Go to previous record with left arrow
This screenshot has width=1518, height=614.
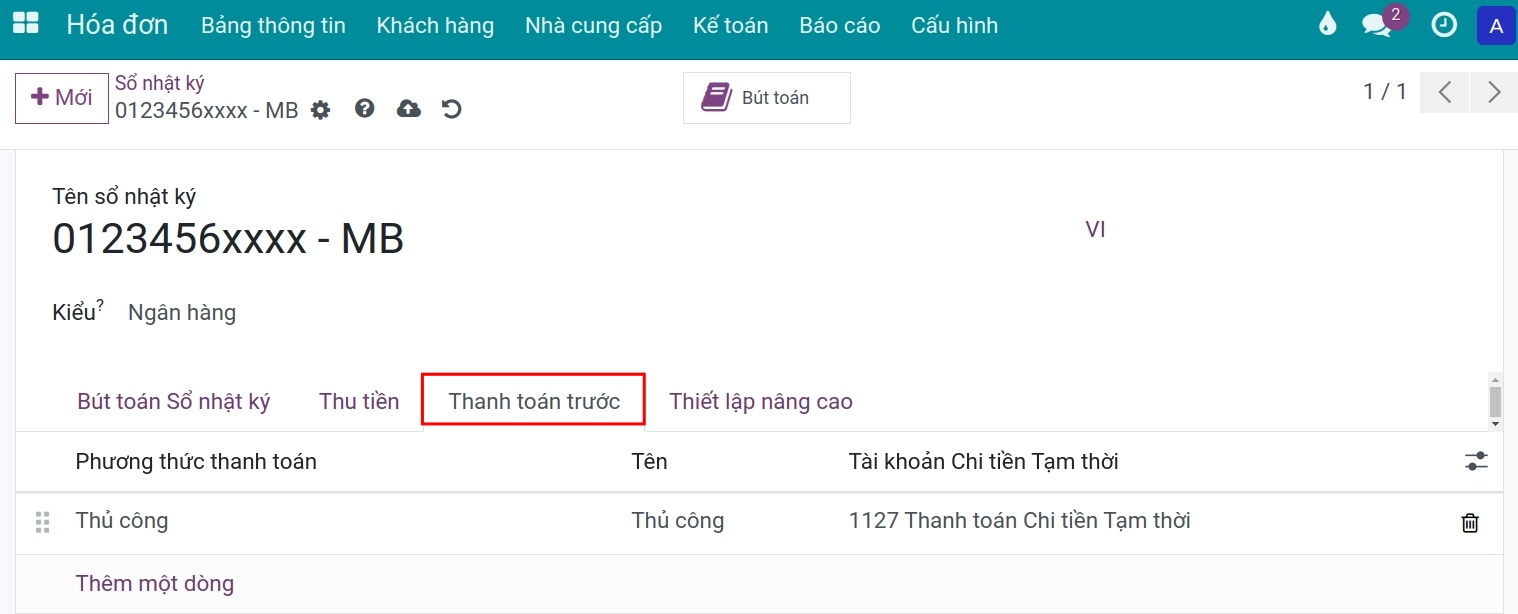coord(1444,91)
